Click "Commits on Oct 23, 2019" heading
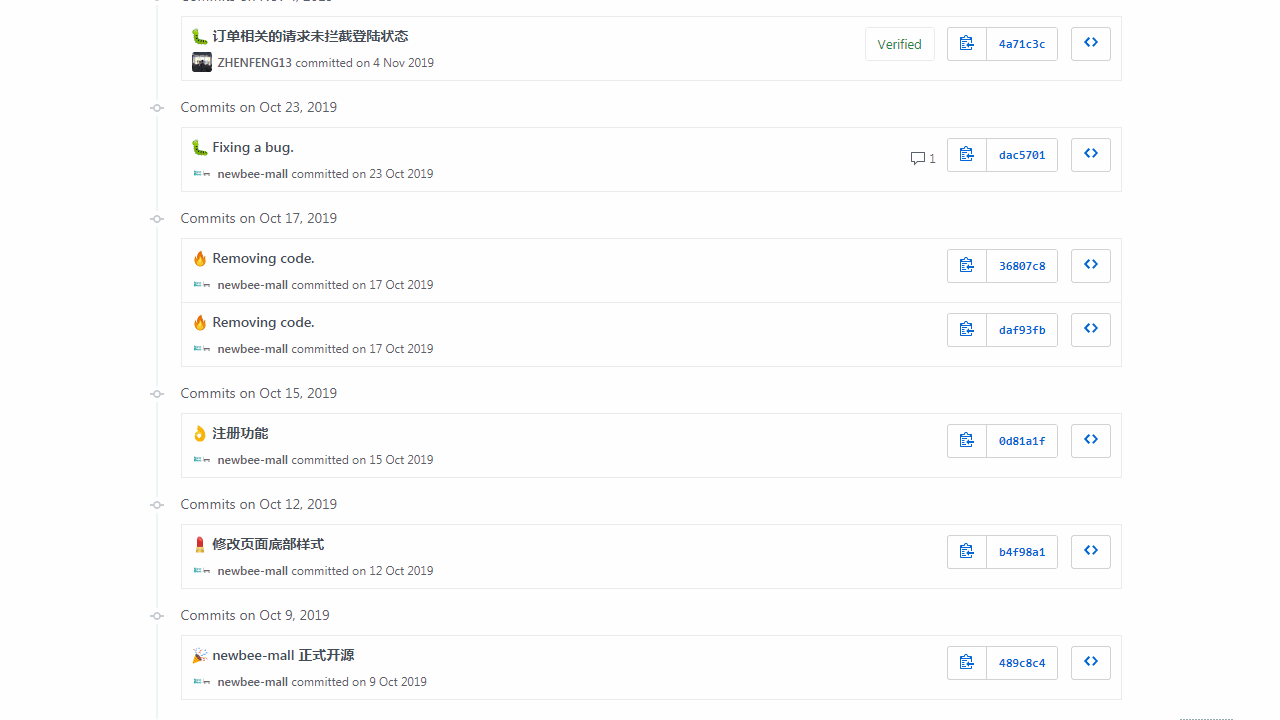This screenshot has width=1280, height=720. click(259, 107)
